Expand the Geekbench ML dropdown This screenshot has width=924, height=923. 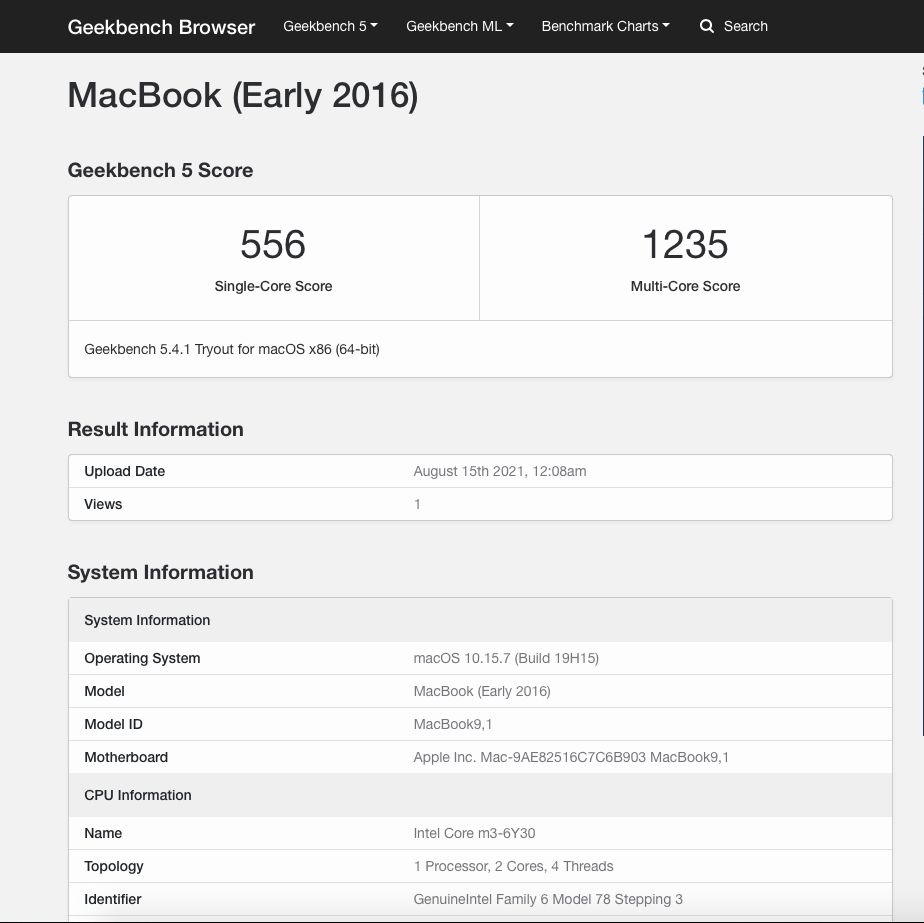(460, 27)
